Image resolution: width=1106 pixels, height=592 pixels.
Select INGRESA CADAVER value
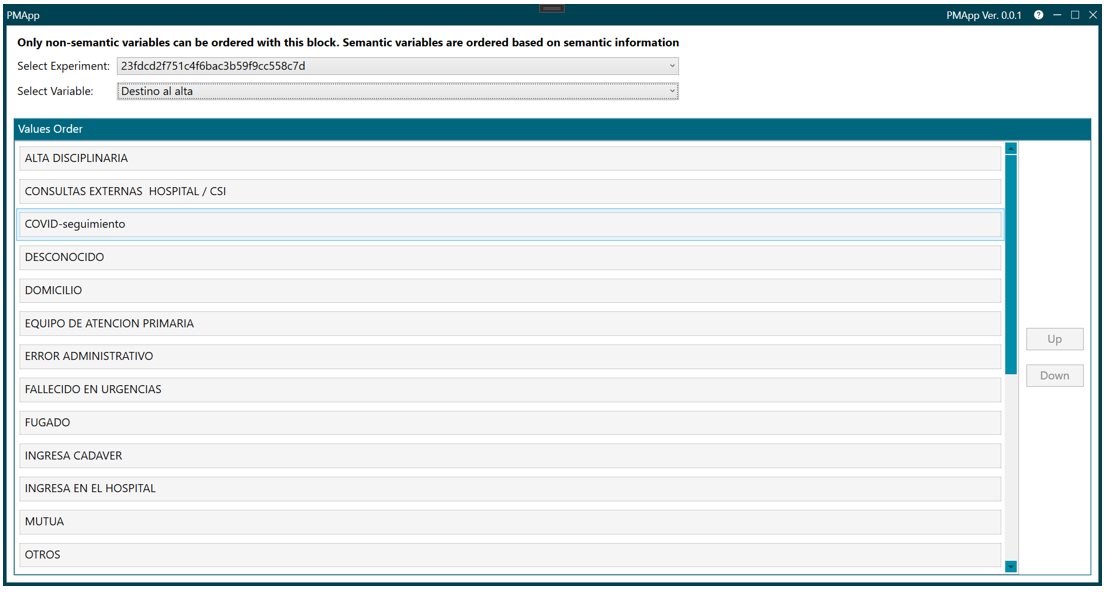pyautogui.click(x=510, y=456)
